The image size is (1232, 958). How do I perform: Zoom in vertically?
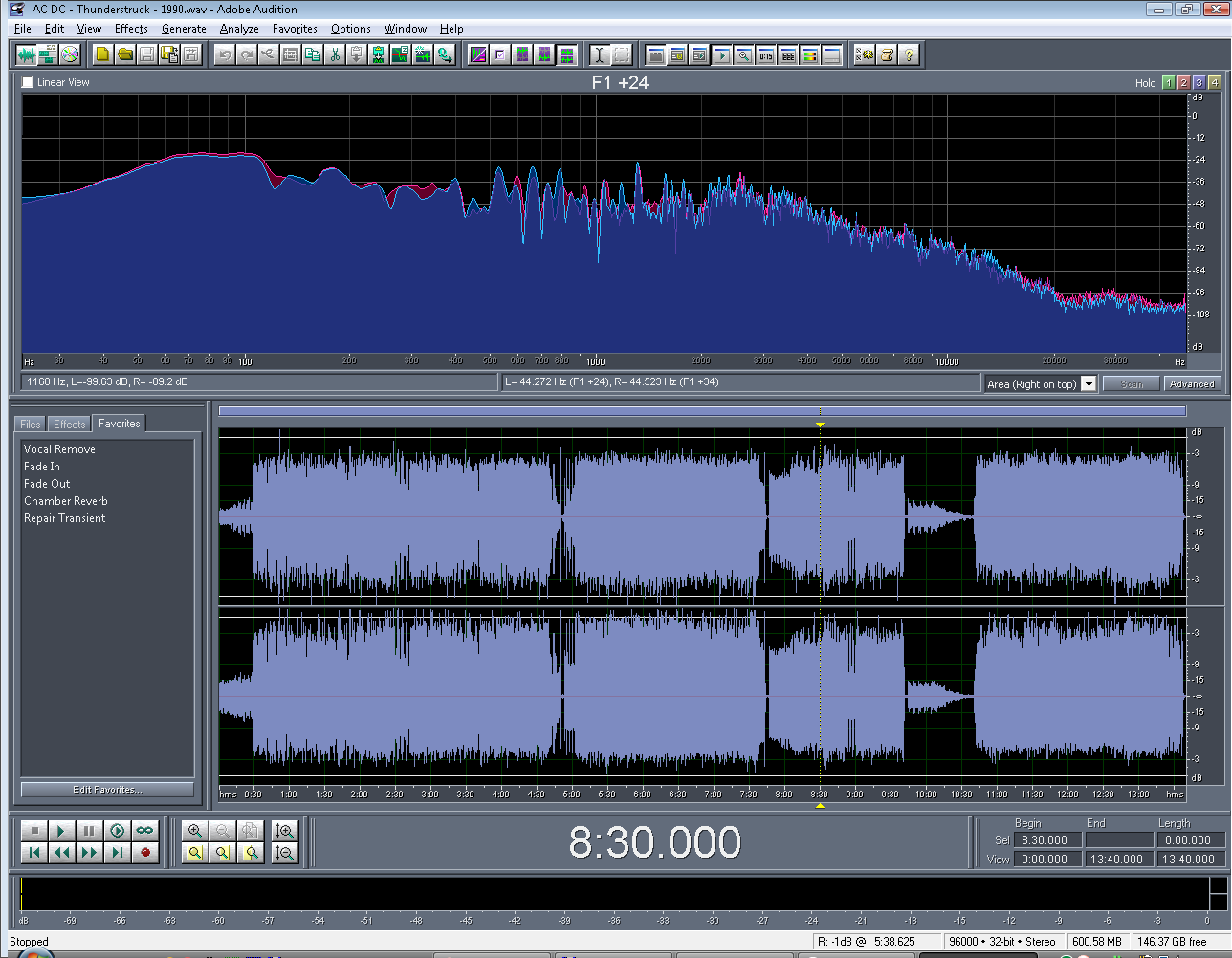click(284, 831)
